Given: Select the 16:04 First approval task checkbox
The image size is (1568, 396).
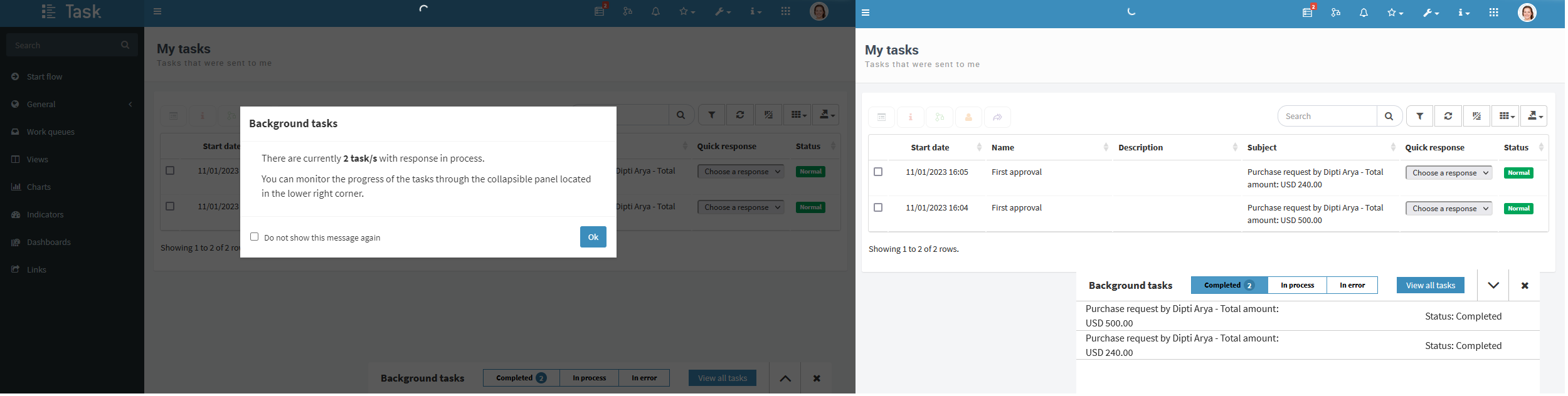Looking at the screenshot, I should point(878,207).
